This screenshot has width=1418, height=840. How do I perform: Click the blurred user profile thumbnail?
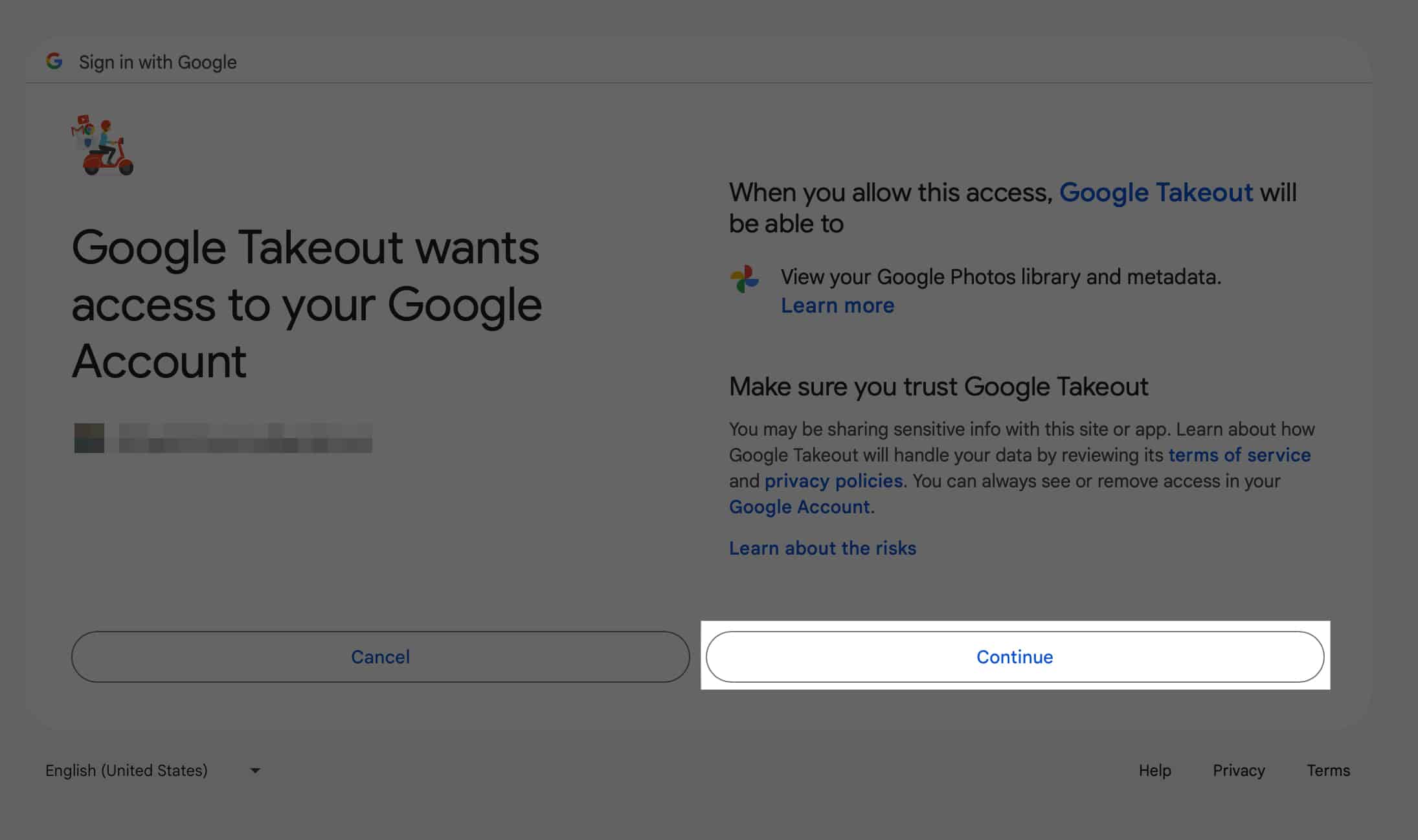coord(89,438)
